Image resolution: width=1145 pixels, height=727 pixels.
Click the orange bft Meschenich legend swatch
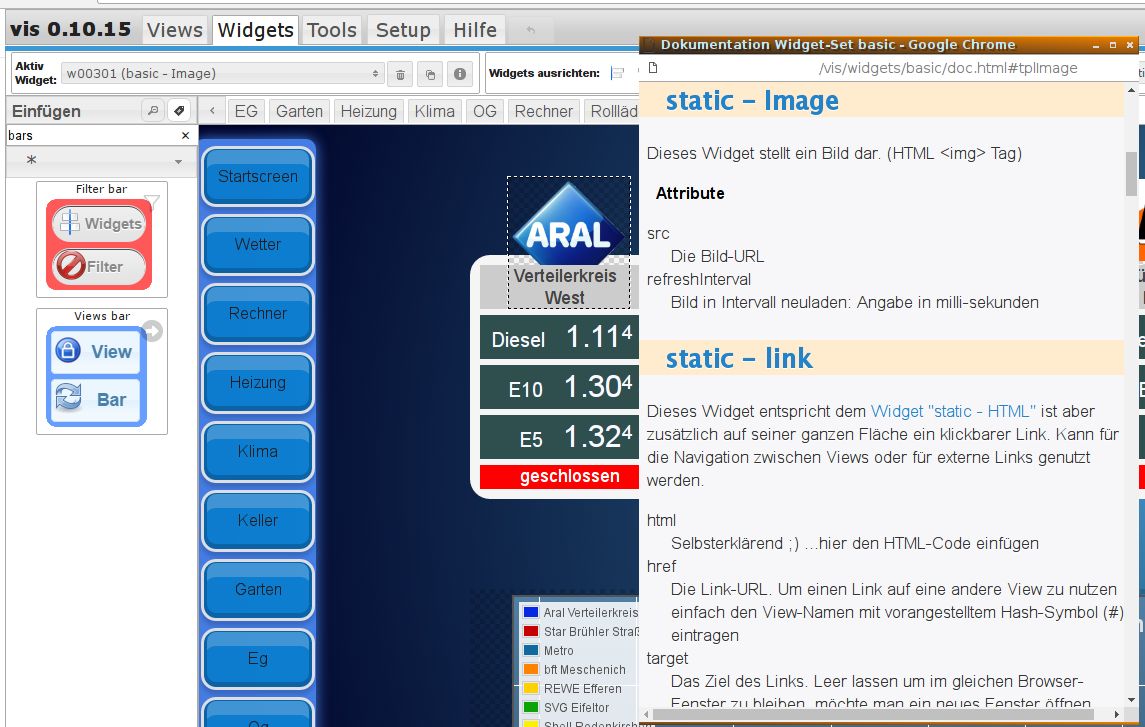tap(531, 669)
